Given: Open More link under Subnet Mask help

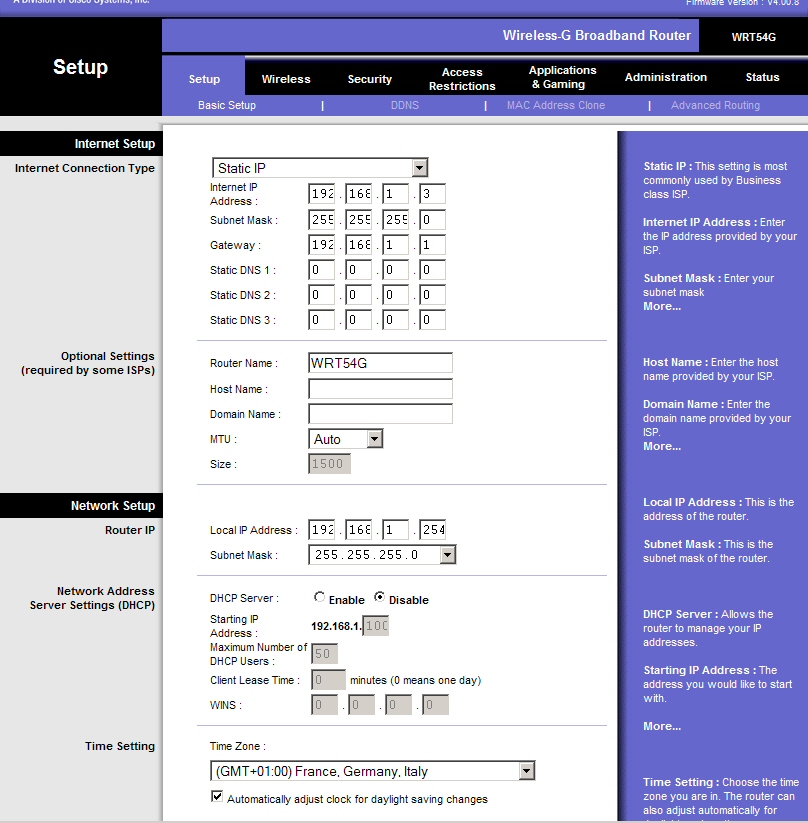Looking at the screenshot, I should click(662, 306).
